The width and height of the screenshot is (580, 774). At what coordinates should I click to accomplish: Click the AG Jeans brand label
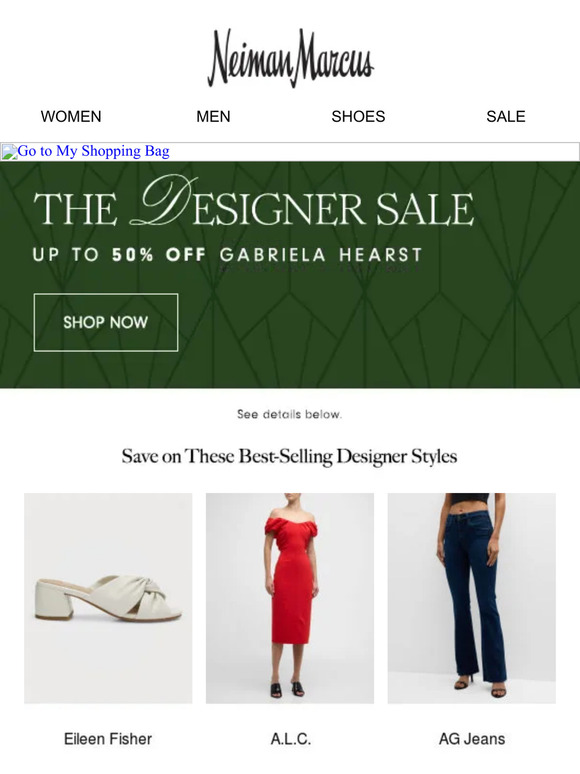click(472, 739)
